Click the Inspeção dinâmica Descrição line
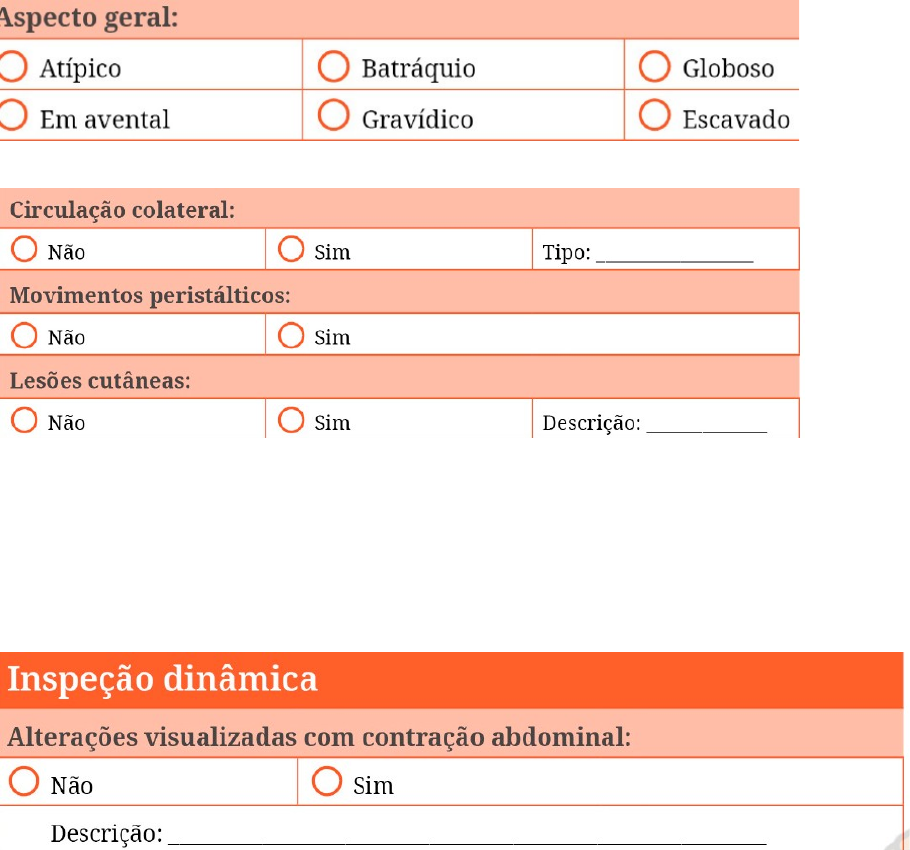The image size is (910, 850). [x=467, y=836]
